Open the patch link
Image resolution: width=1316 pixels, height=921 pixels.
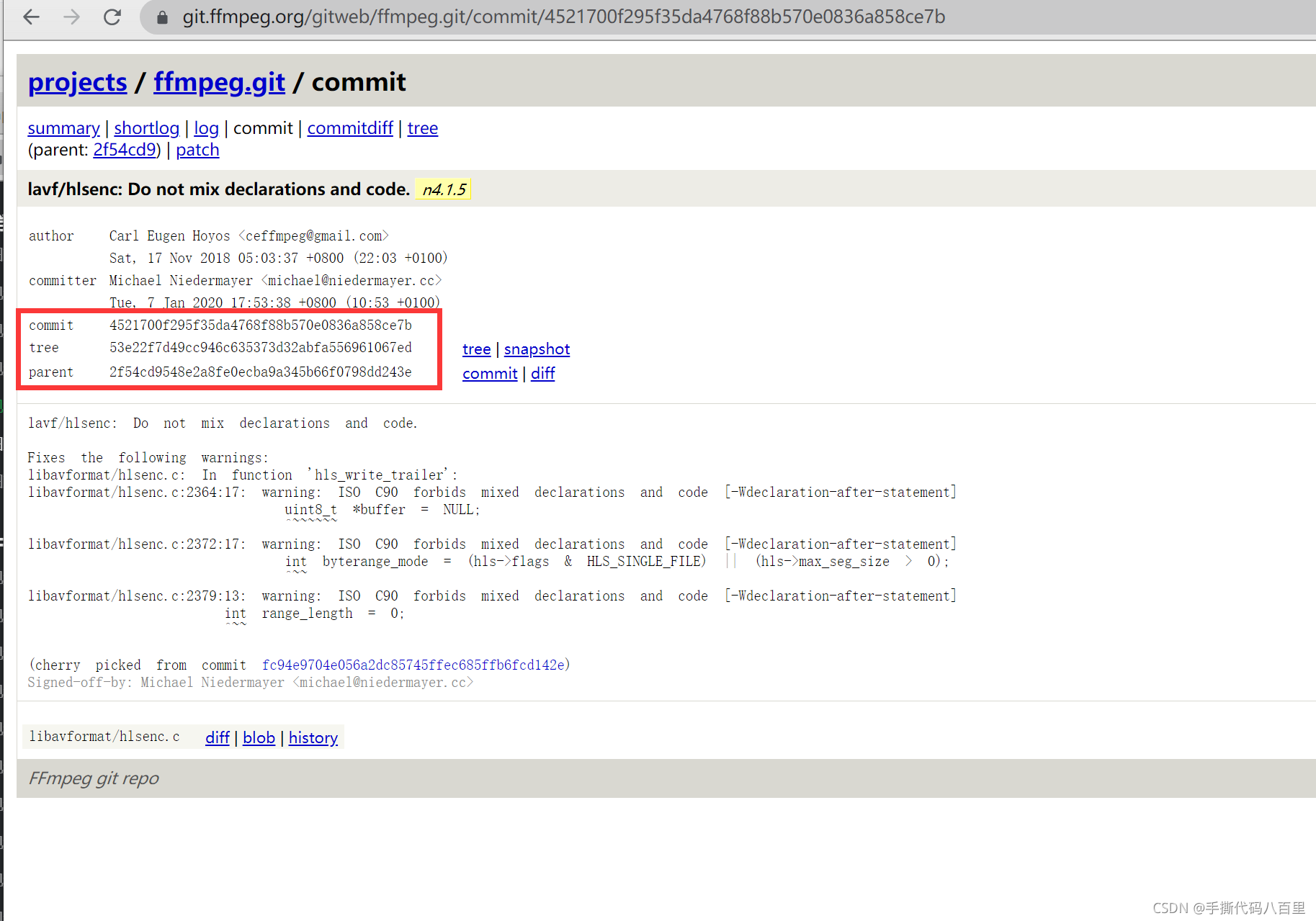click(197, 149)
